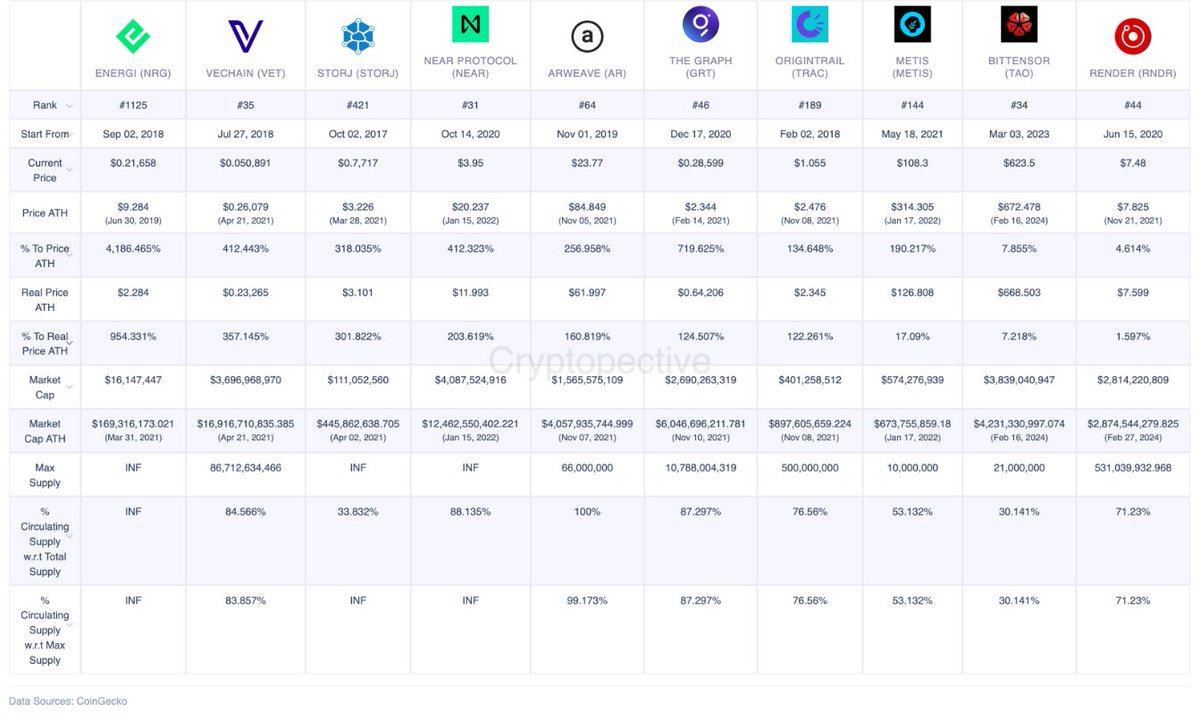Click the circulating supply cell '100%'
Screen dimensions: 1200x720
(x=587, y=511)
